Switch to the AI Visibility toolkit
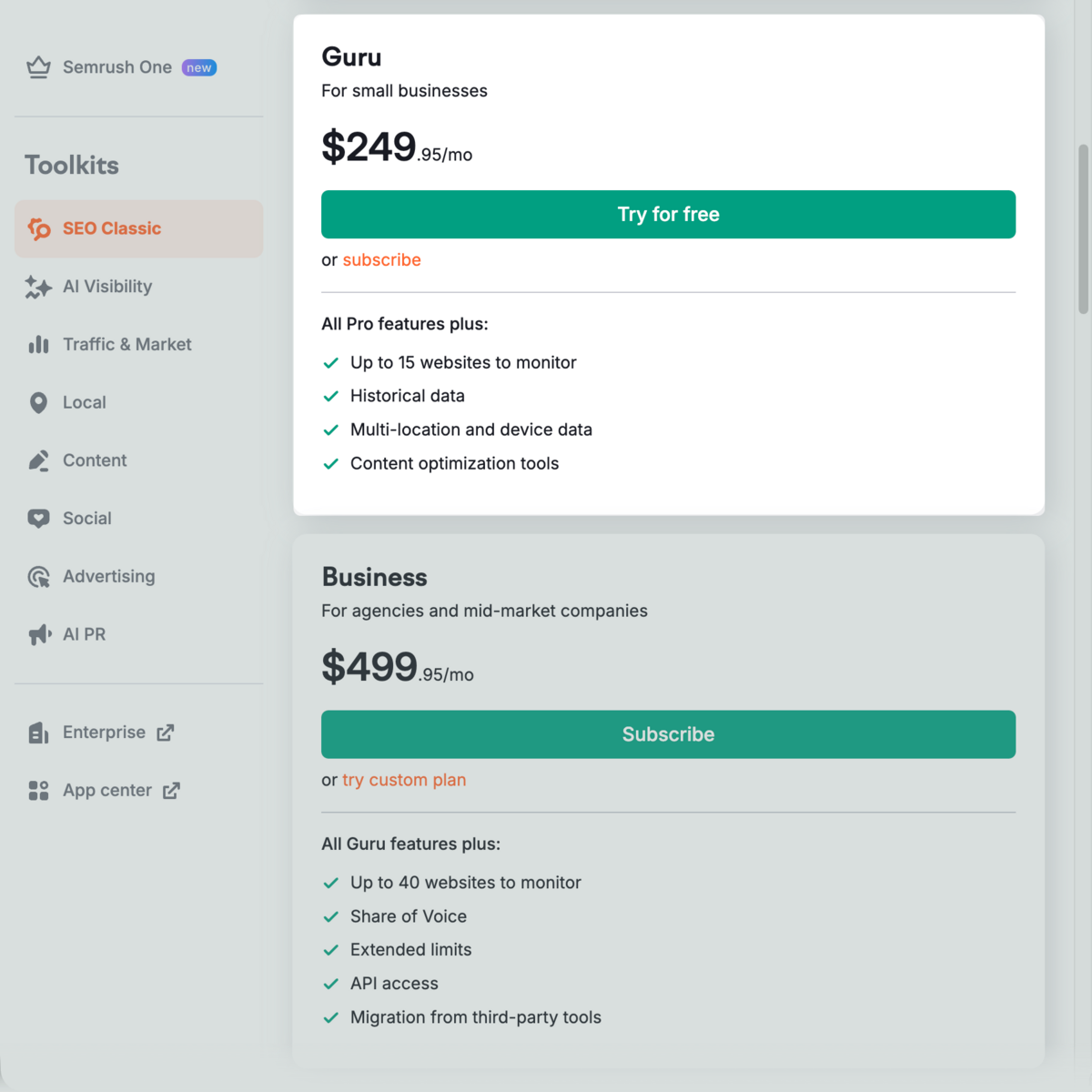 coord(107,287)
